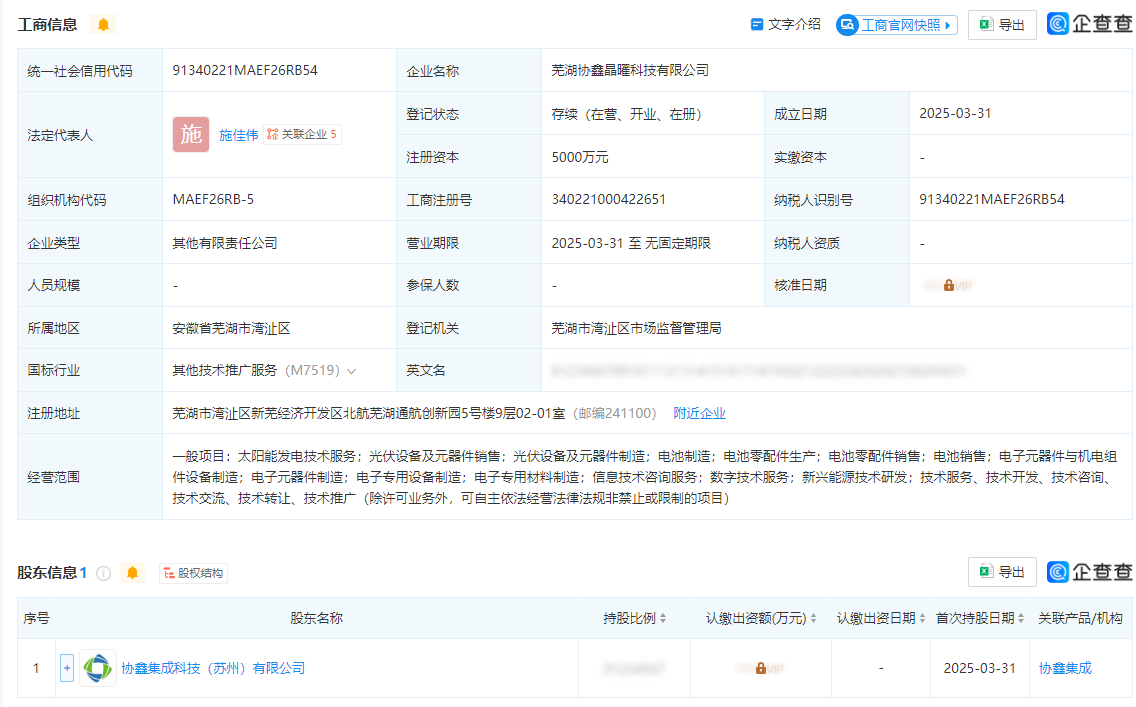Click the info icon next to 股东信息
Viewport: 1136px width, 707px height.
104,573
